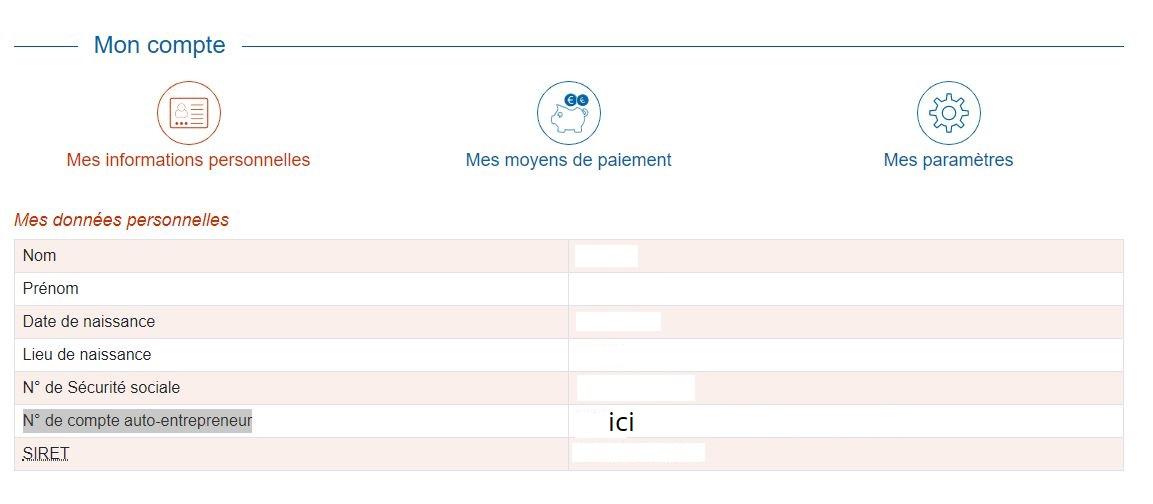The height and width of the screenshot is (504, 1153).
Task: Click the N° de Sécurité sociale label
Action: point(101,387)
